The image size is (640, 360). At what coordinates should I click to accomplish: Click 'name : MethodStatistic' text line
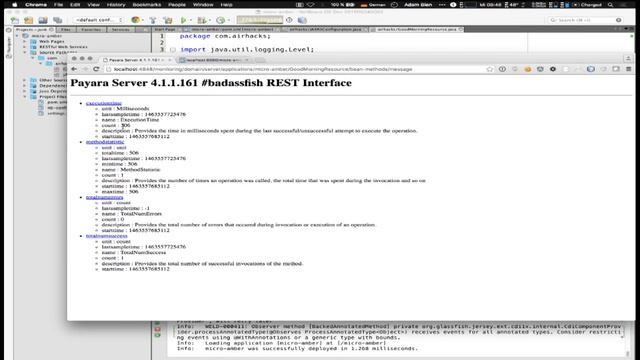[131, 169]
